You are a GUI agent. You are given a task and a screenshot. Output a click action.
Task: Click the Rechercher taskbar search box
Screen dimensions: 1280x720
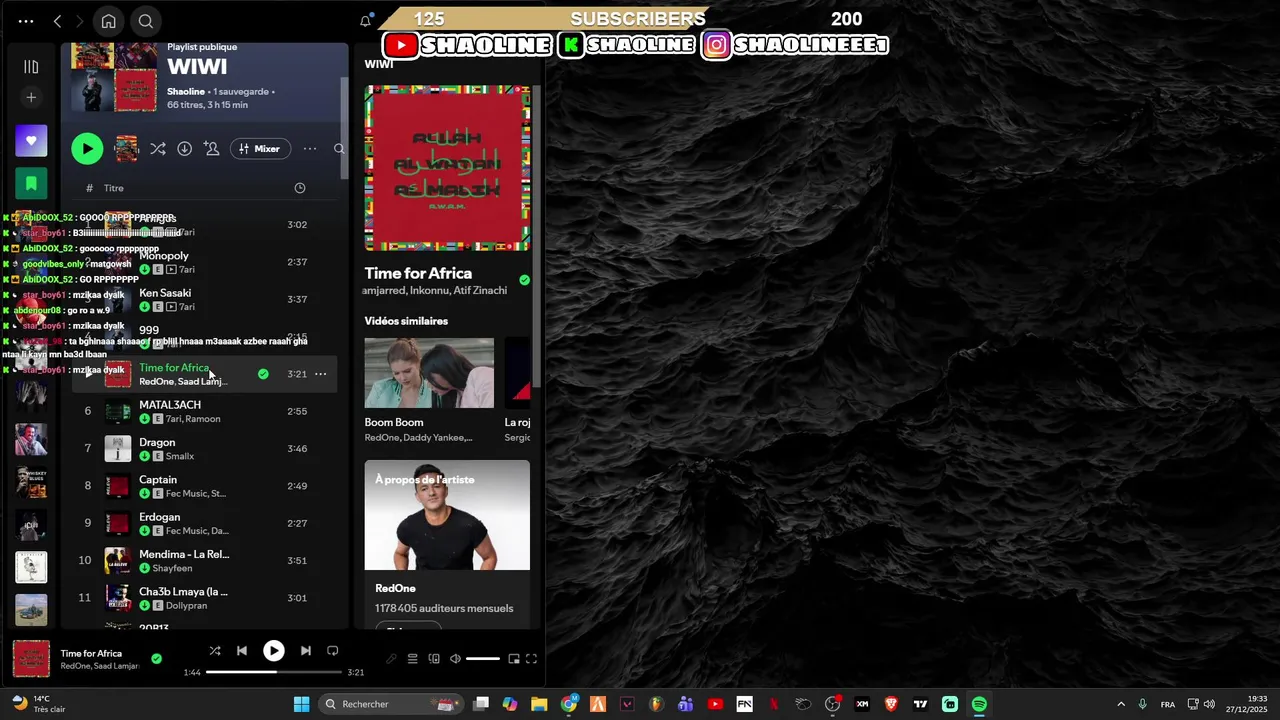tap(391, 704)
